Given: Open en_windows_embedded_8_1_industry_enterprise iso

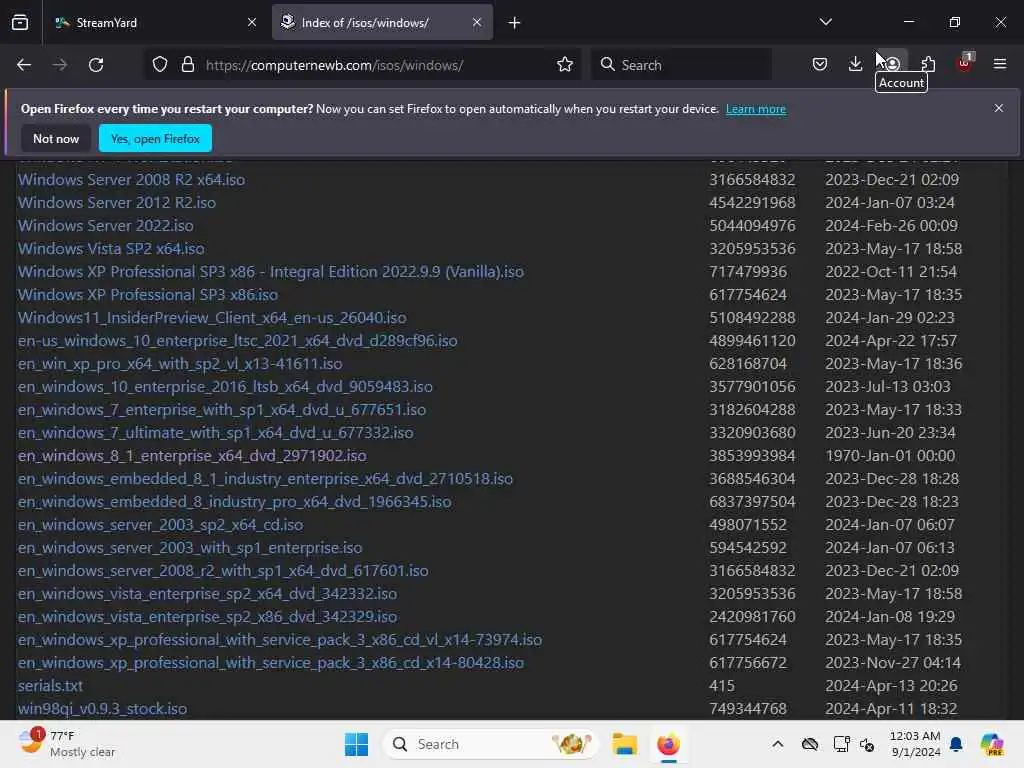Looking at the screenshot, I should tap(265, 479).
